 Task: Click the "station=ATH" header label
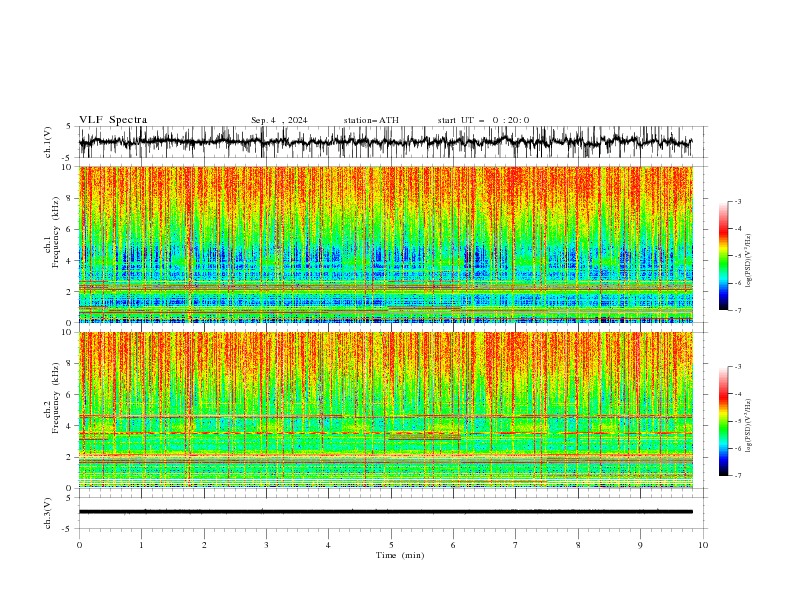[x=371, y=120]
